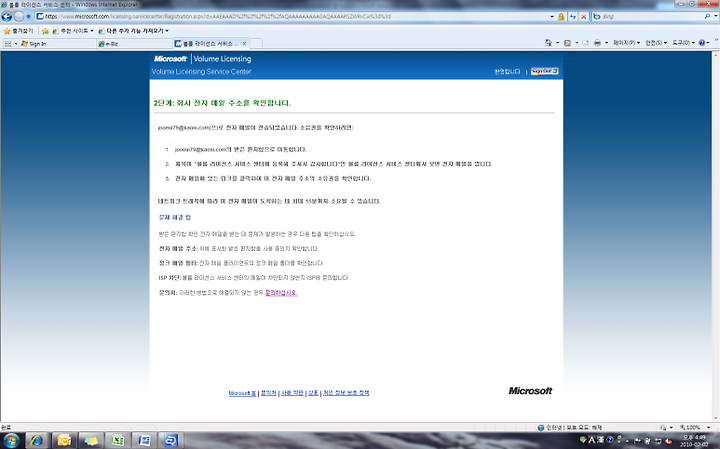Image resolution: width=720 pixels, height=449 pixels.
Task: Open the Windows Start orb
Action: click(11, 441)
